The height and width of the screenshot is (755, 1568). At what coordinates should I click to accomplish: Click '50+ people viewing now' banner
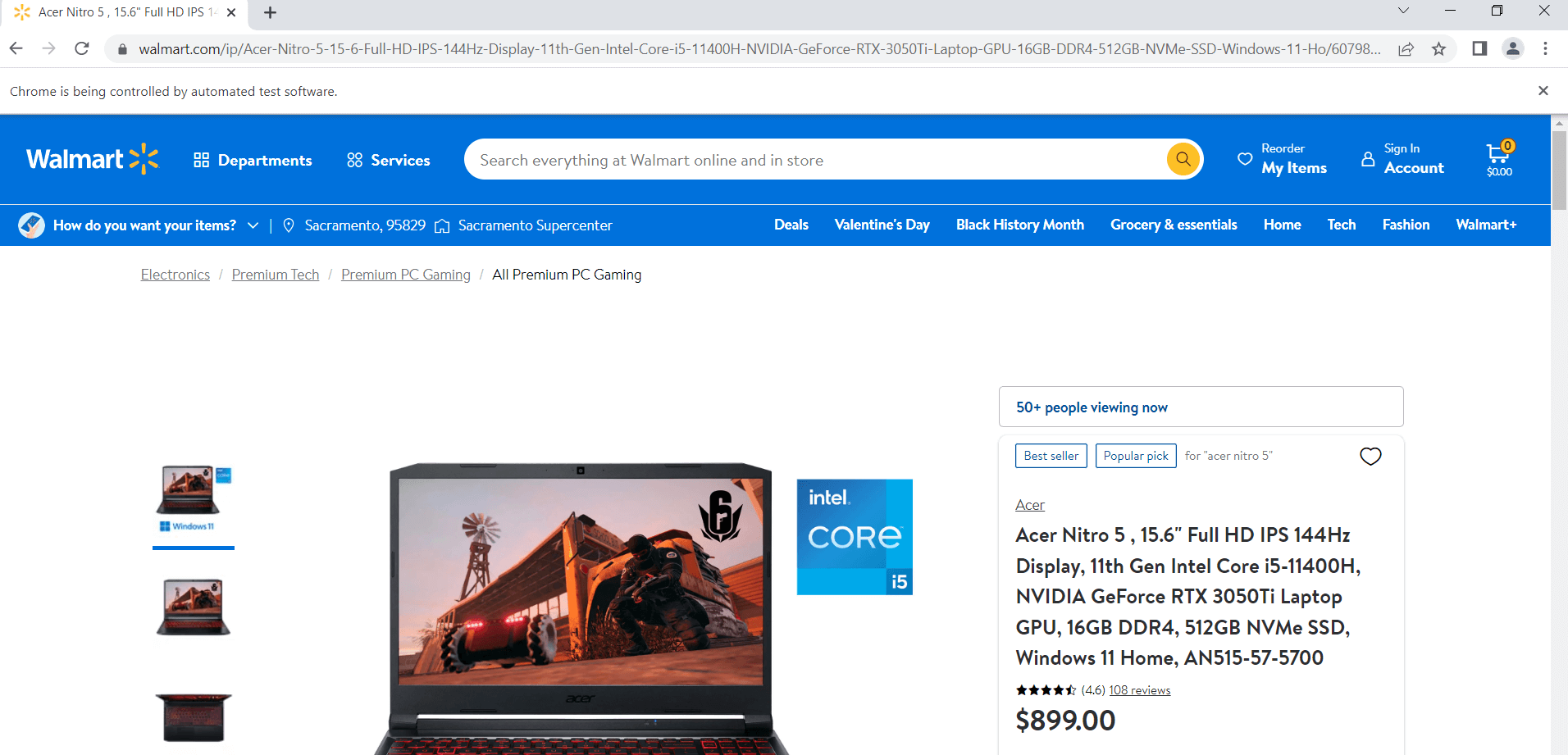point(1201,407)
